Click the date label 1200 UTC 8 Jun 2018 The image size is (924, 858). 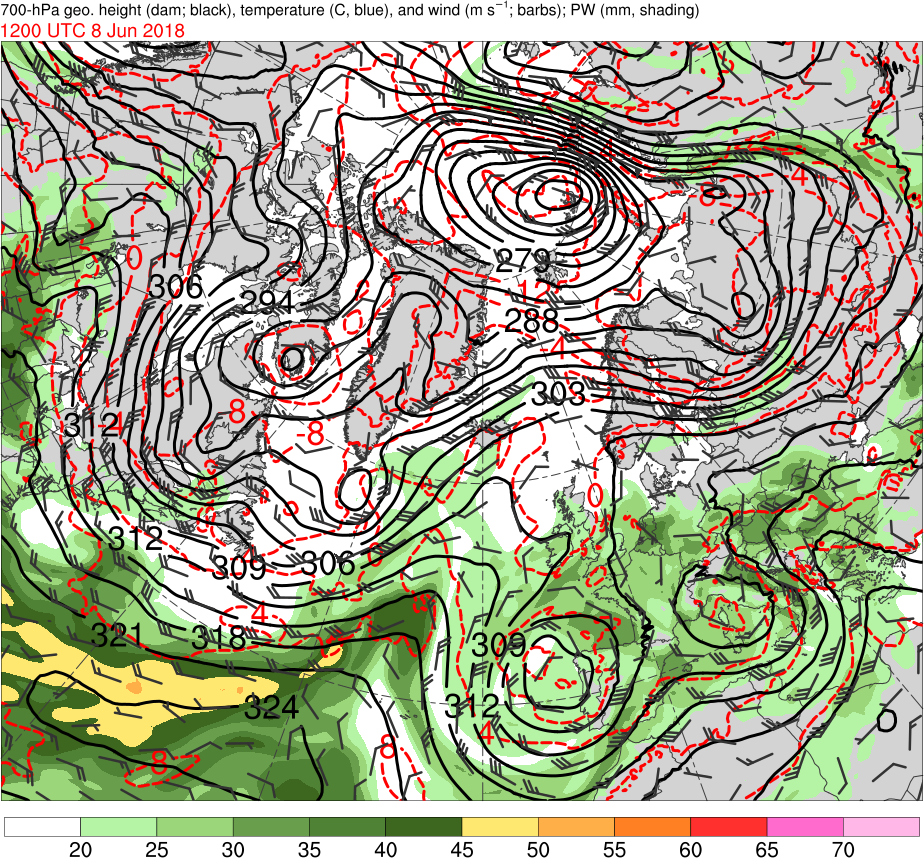pos(93,31)
